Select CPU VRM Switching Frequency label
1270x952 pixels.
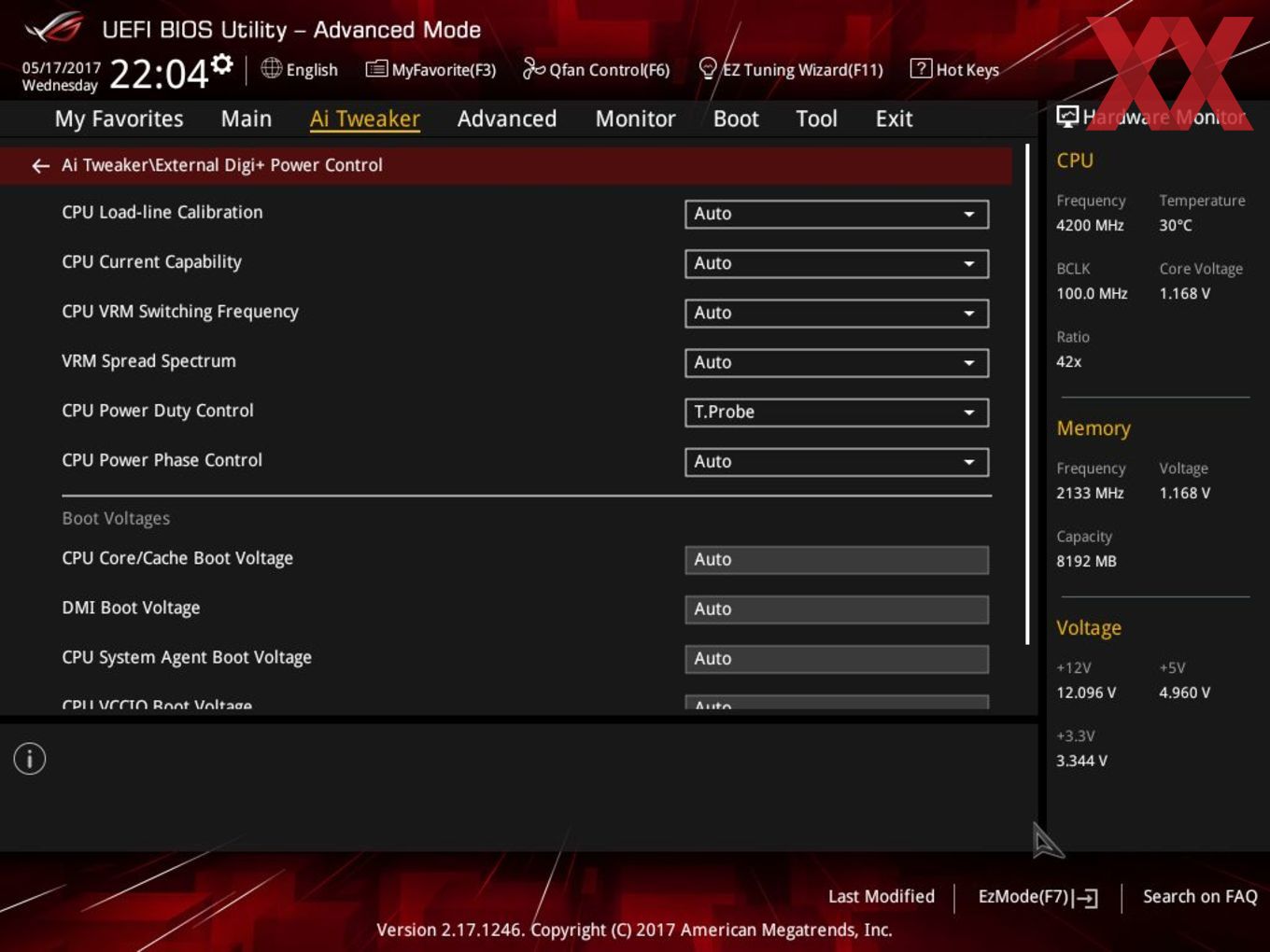pos(180,312)
